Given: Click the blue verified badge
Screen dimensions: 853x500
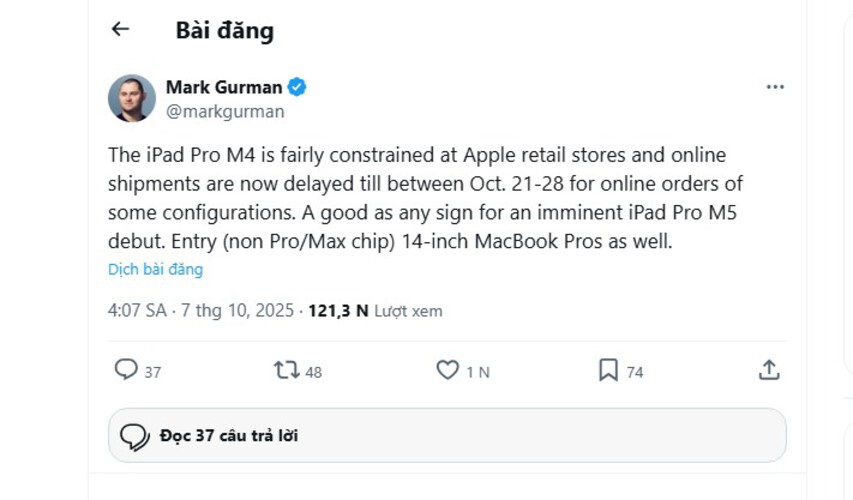Looking at the screenshot, I should 297,87.
